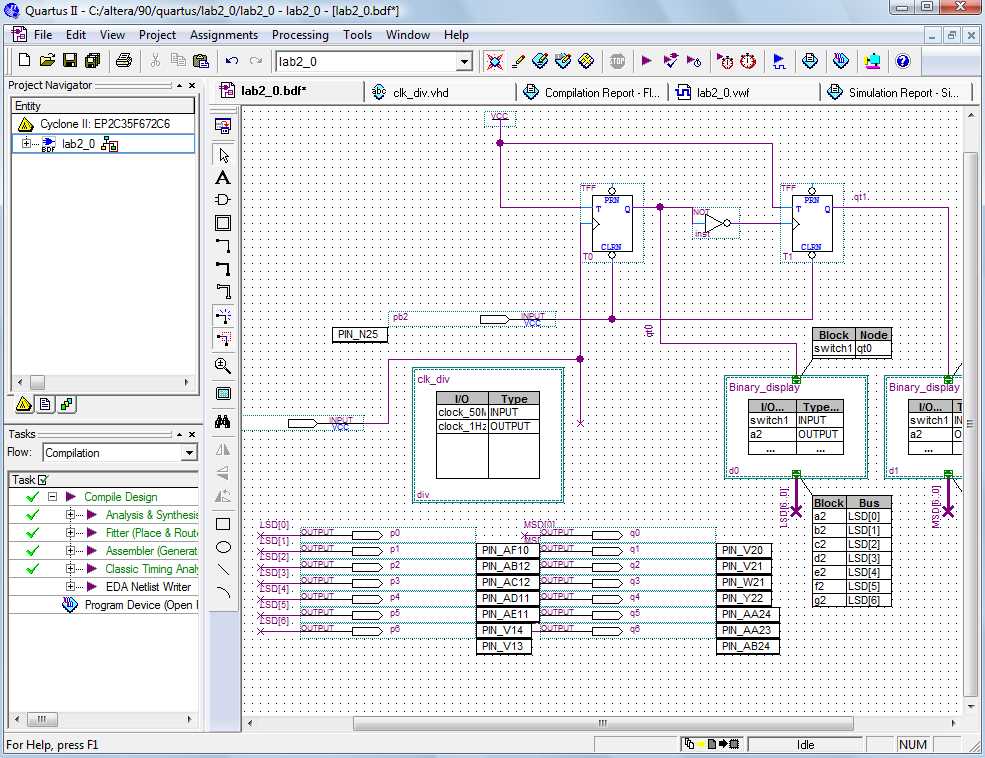Select Cyclone II: EP2C35F672C6 device entry
985x758 pixels.
[104, 124]
